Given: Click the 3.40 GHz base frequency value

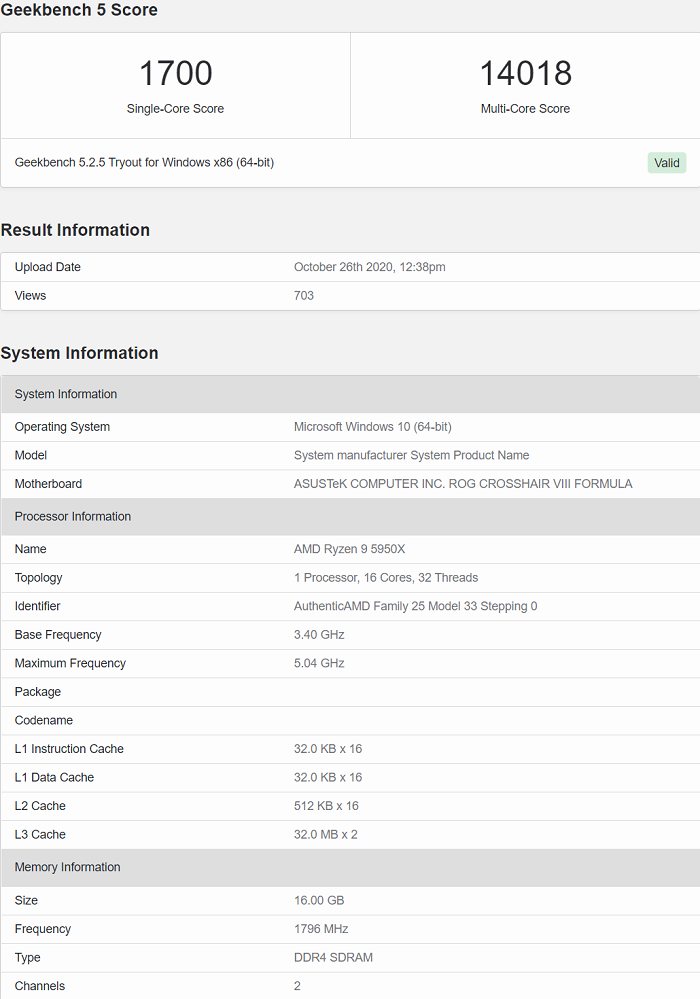Looking at the screenshot, I should click(x=319, y=634).
